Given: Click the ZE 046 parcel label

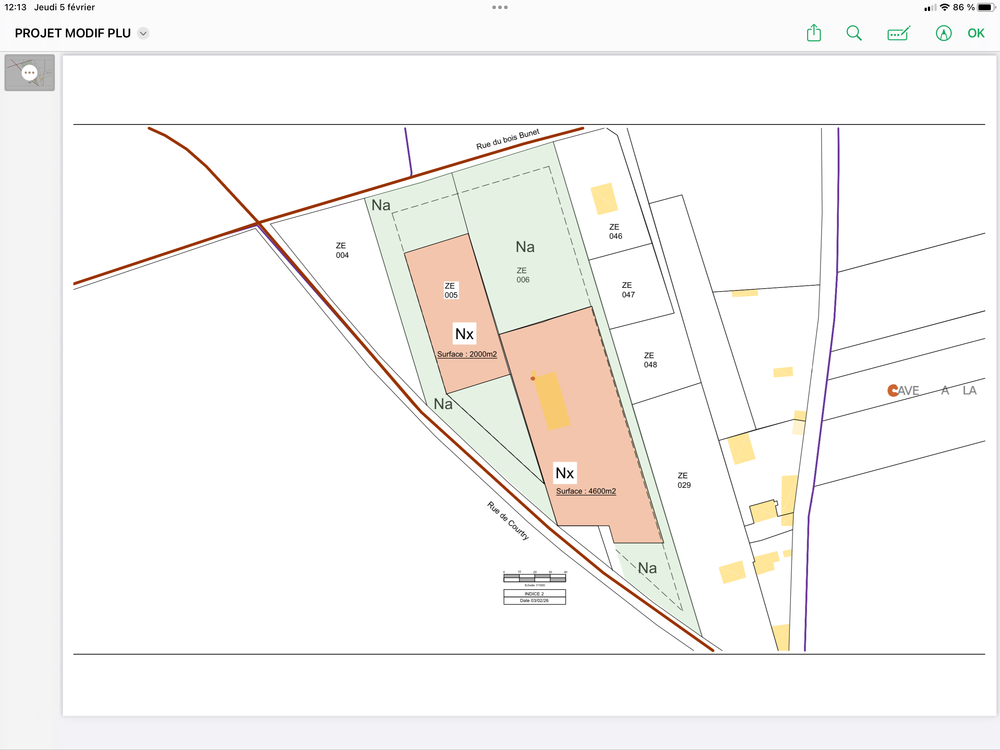Looking at the screenshot, I should pos(615,232).
